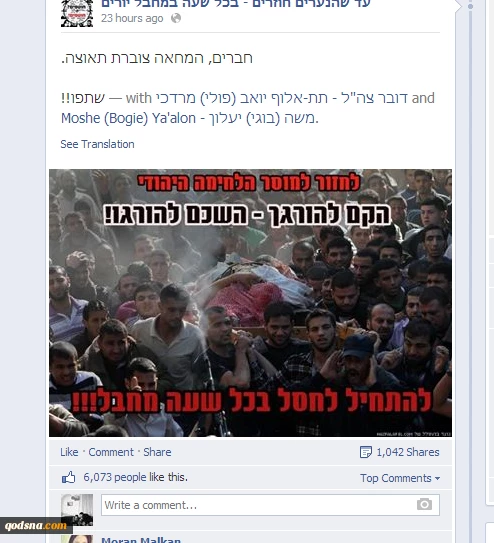494x543 pixels.
Task: Open the posted funeral image
Action: (x=250, y=303)
